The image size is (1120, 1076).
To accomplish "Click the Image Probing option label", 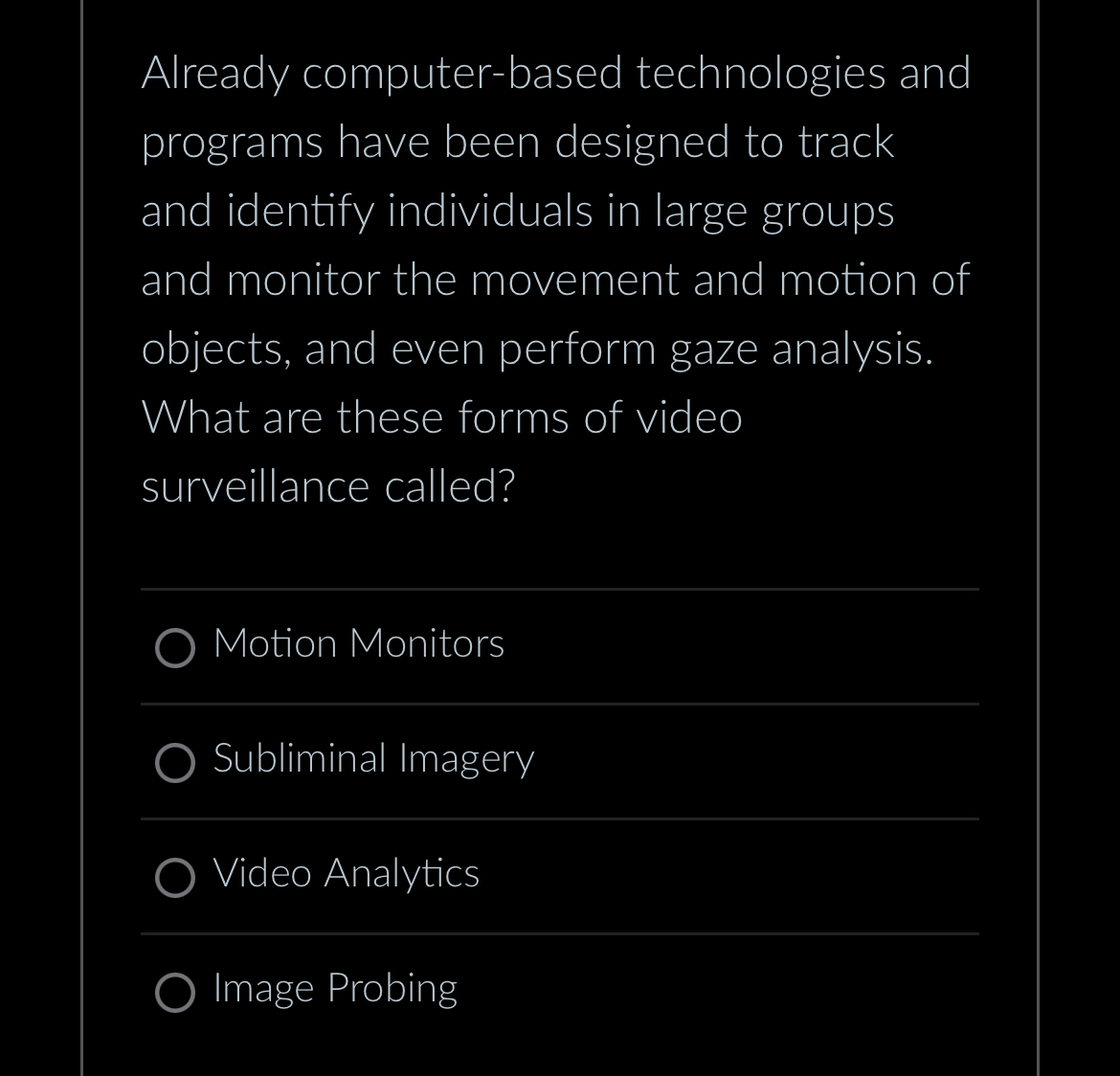I will (x=334, y=989).
